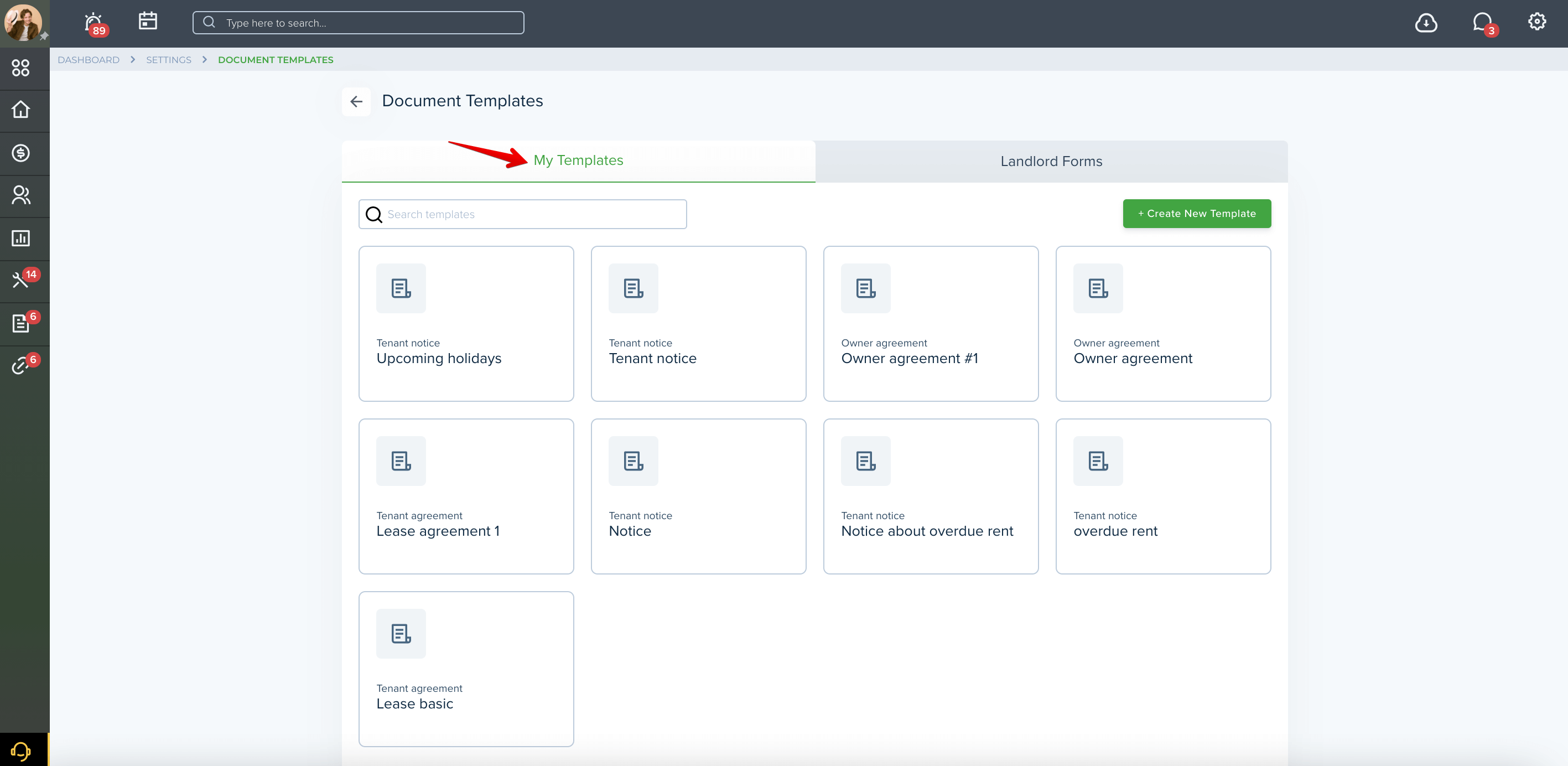Go to DASHBOARD breadcrumb

pyautogui.click(x=89, y=60)
